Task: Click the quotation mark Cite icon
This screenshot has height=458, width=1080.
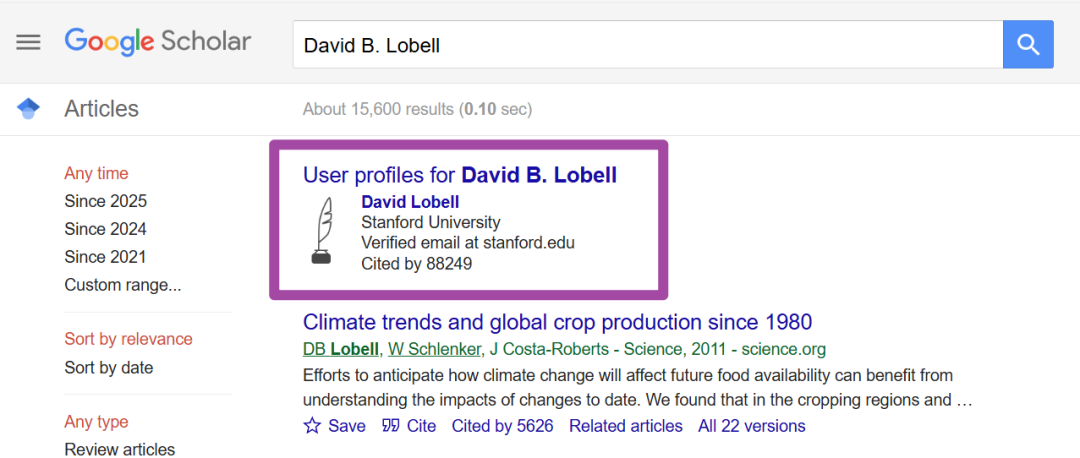Action: click(391, 426)
